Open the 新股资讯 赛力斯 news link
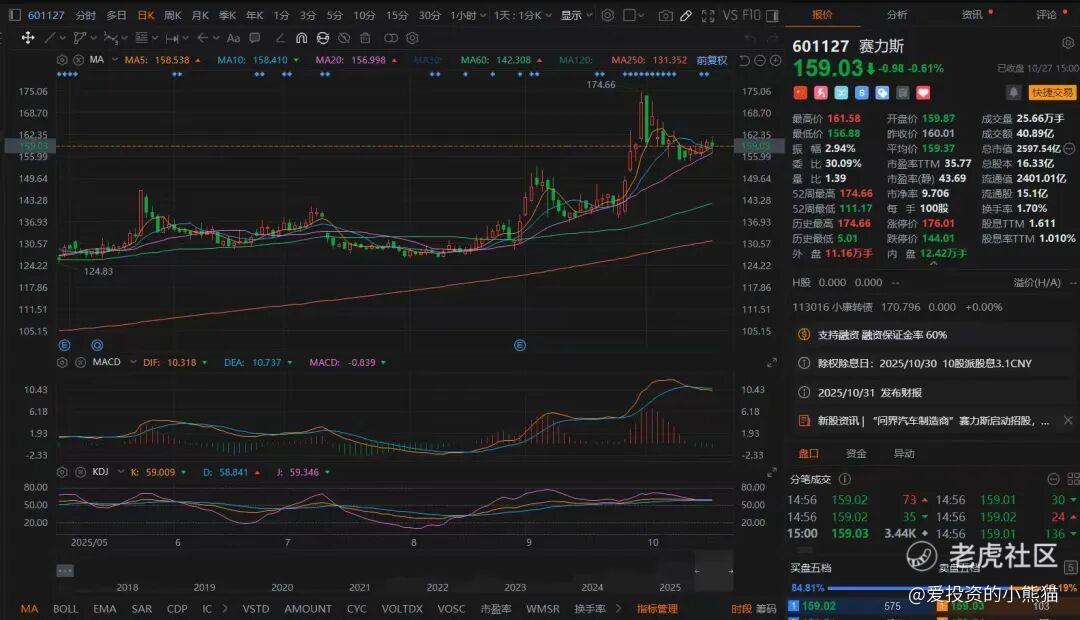Image resolution: width=1080 pixels, height=620 pixels. click(x=933, y=420)
